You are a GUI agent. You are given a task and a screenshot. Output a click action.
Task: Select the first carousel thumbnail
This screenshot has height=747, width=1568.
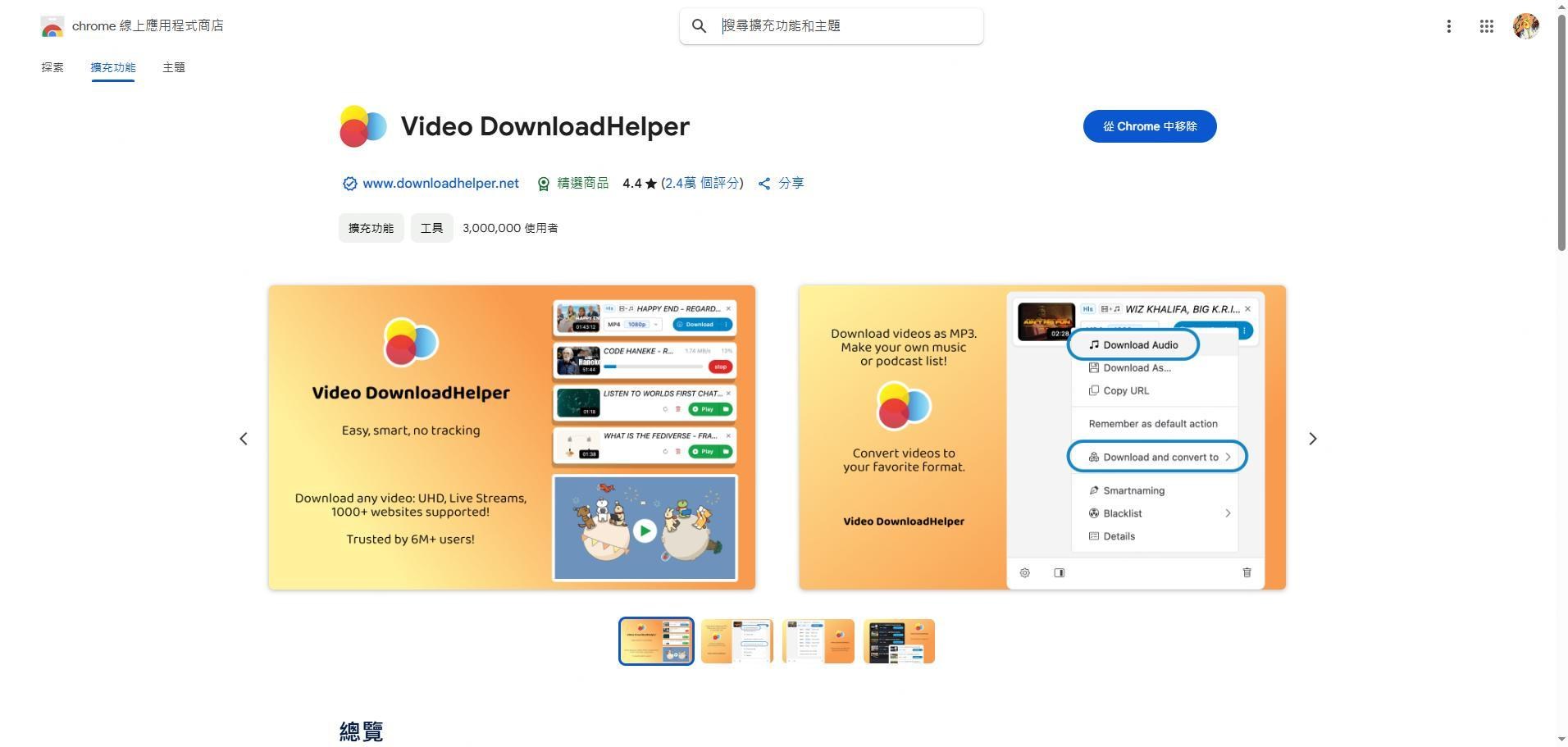click(x=656, y=641)
